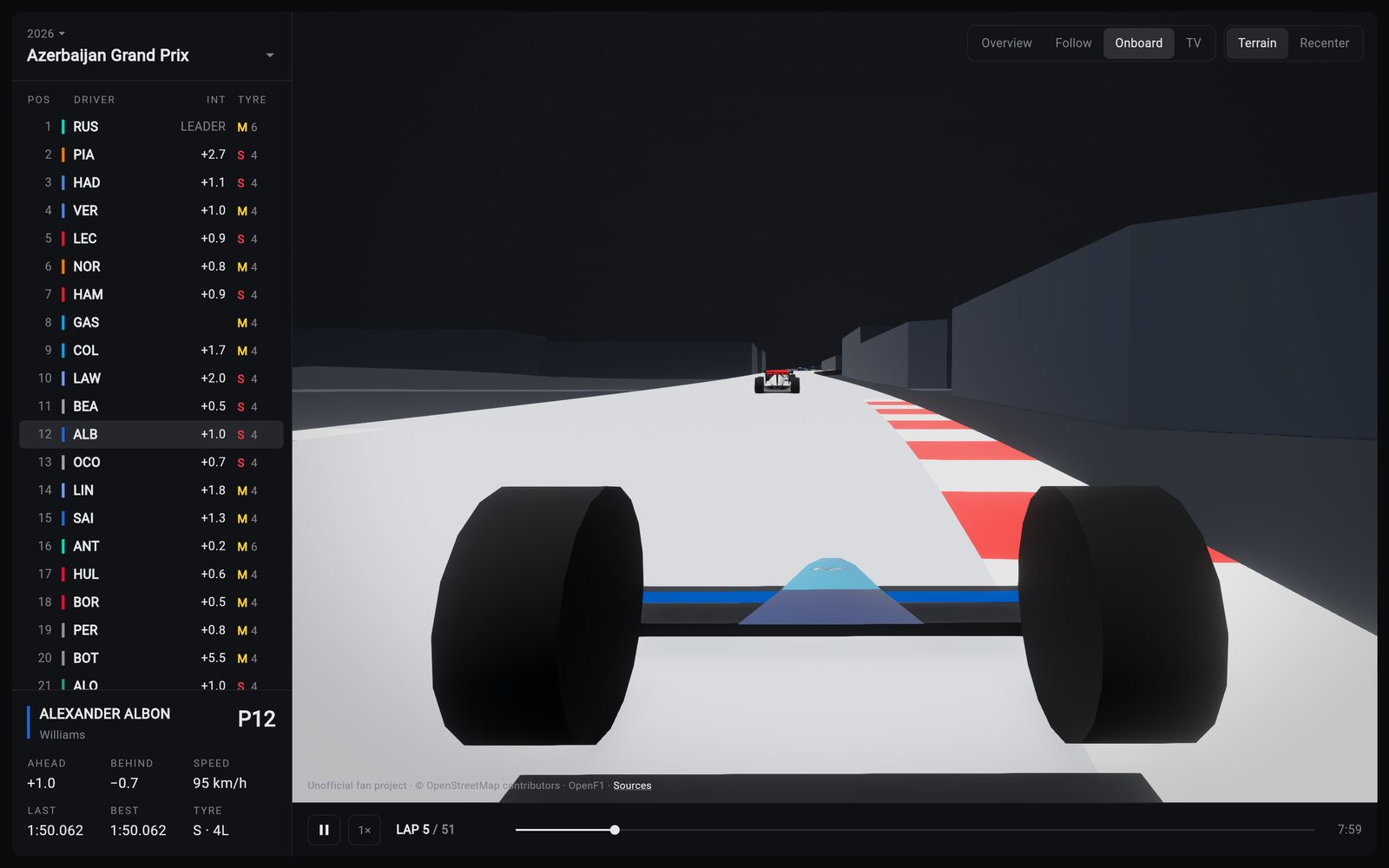This screenshot has height=868, width=1389.
Task: Click the LEADER interval for RUS
Action: [x=203, y=127]
